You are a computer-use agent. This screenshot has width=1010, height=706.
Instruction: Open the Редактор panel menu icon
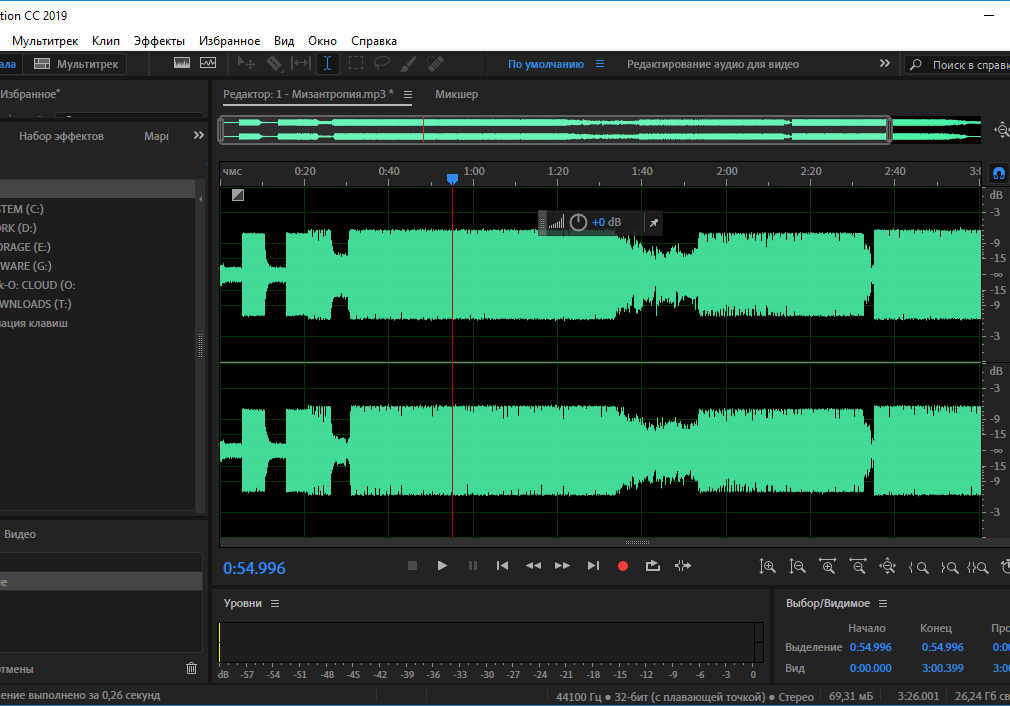point(408,95)
